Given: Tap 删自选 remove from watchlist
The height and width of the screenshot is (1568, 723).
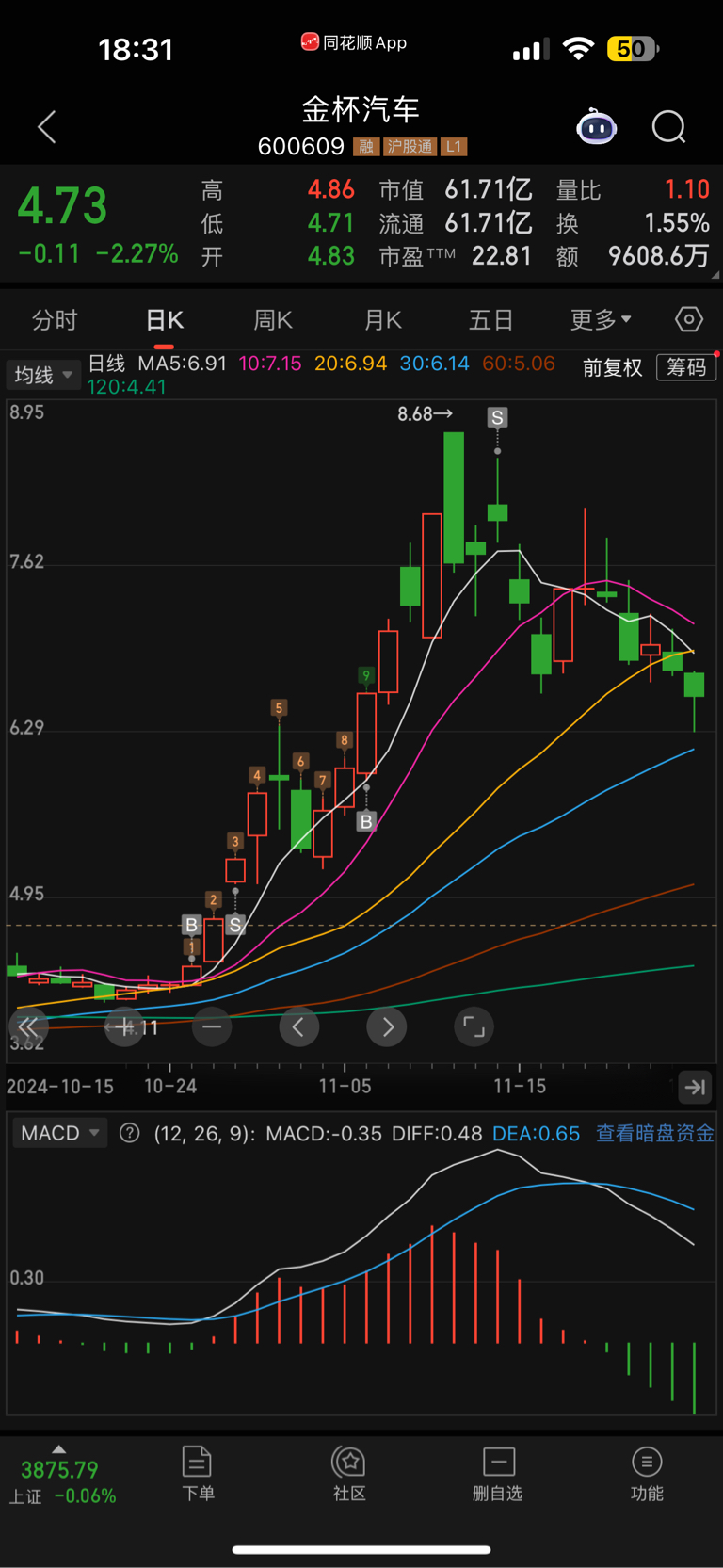Looking at the screenshot, I should (498, 1474).
